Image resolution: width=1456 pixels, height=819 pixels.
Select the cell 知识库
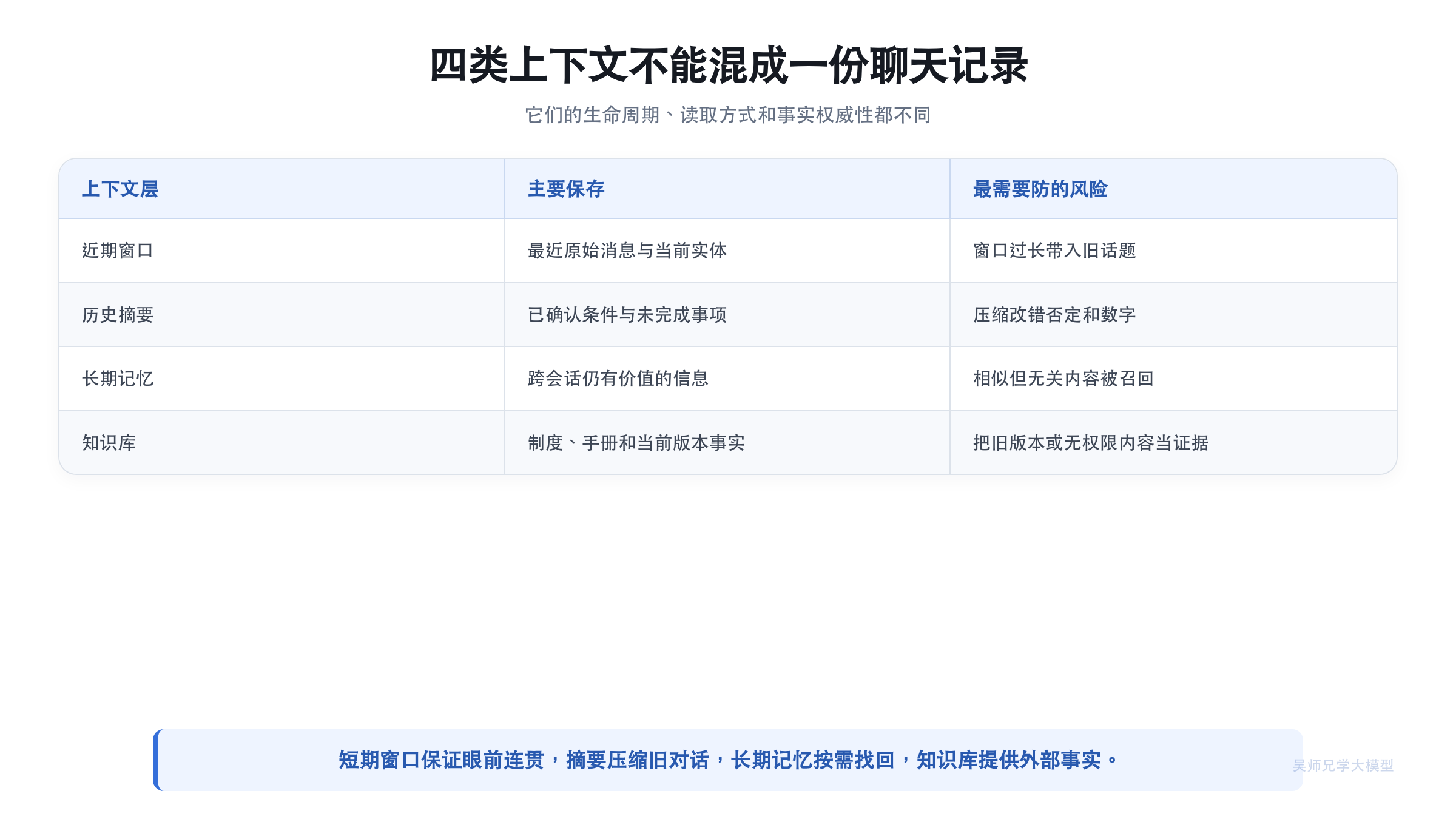281,443
